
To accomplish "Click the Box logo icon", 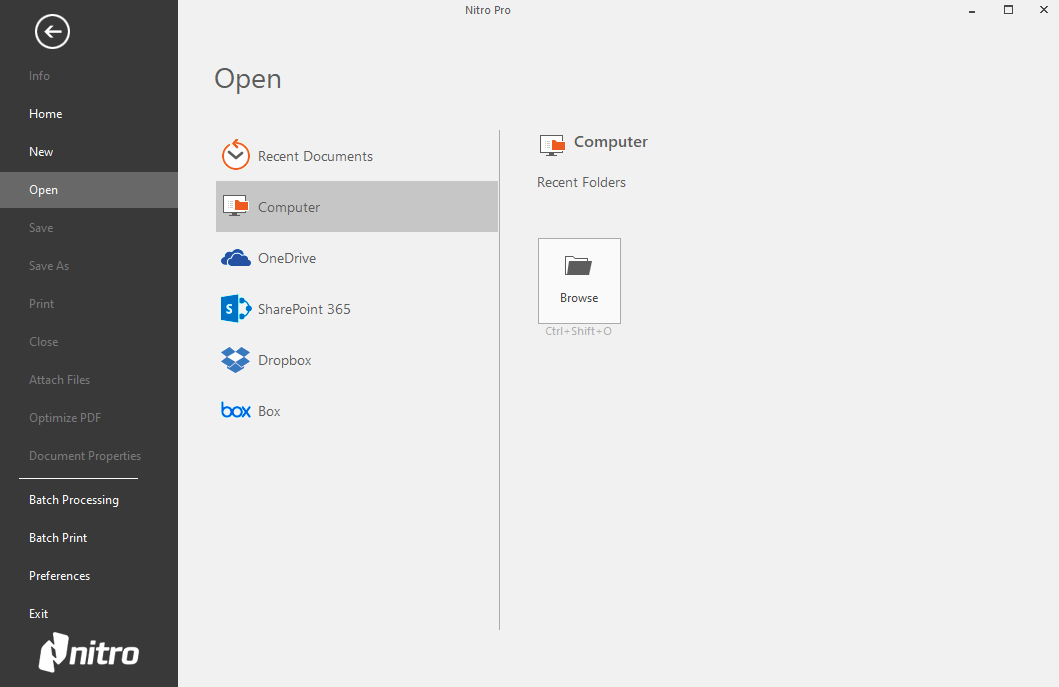I will tap(235, 411).
